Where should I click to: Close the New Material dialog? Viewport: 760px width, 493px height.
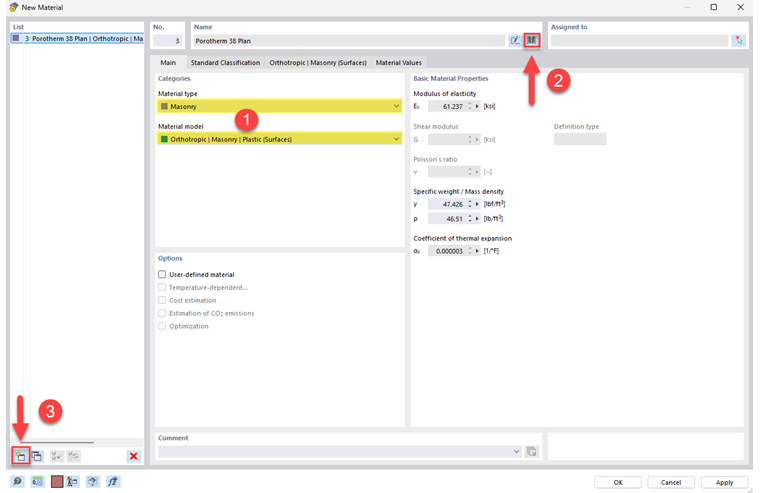coord(740,7)
